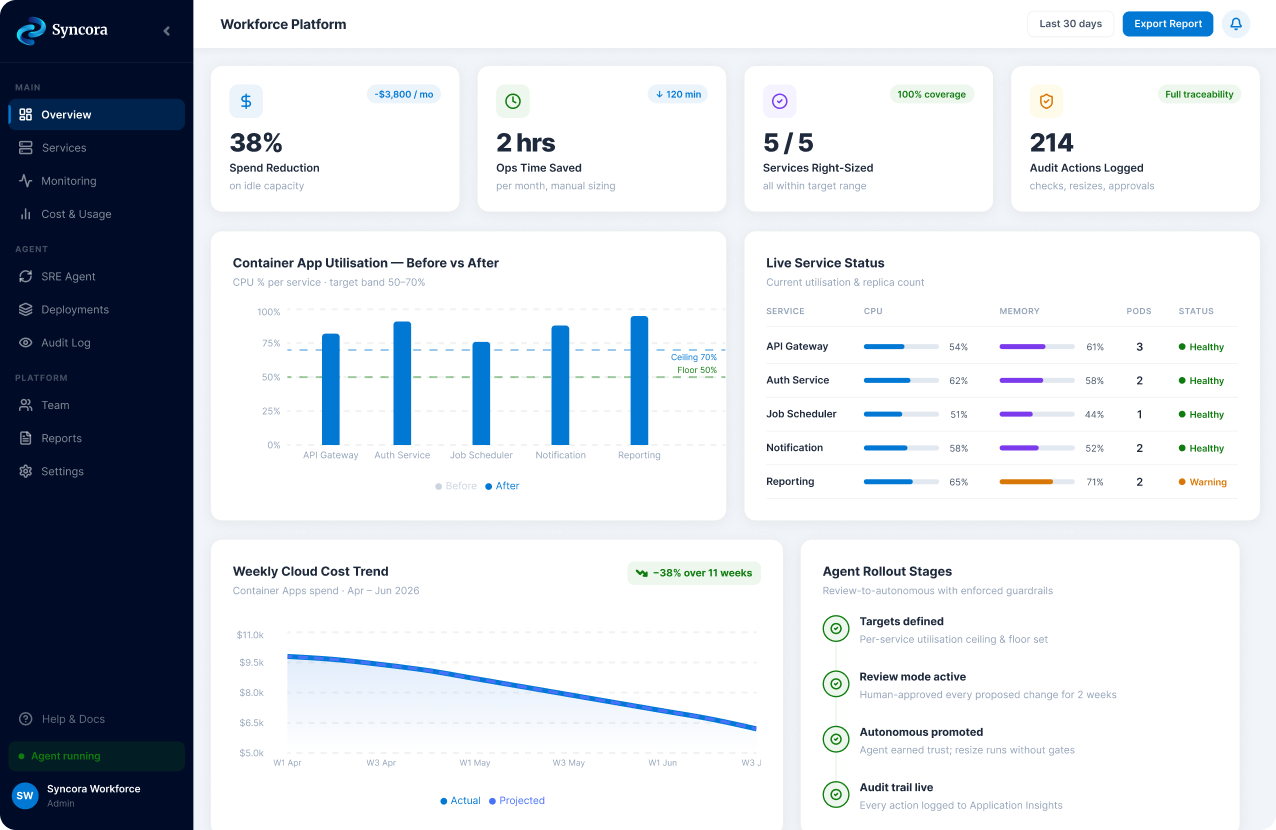Click the -$3,800 / mo badge

(404, 94)
